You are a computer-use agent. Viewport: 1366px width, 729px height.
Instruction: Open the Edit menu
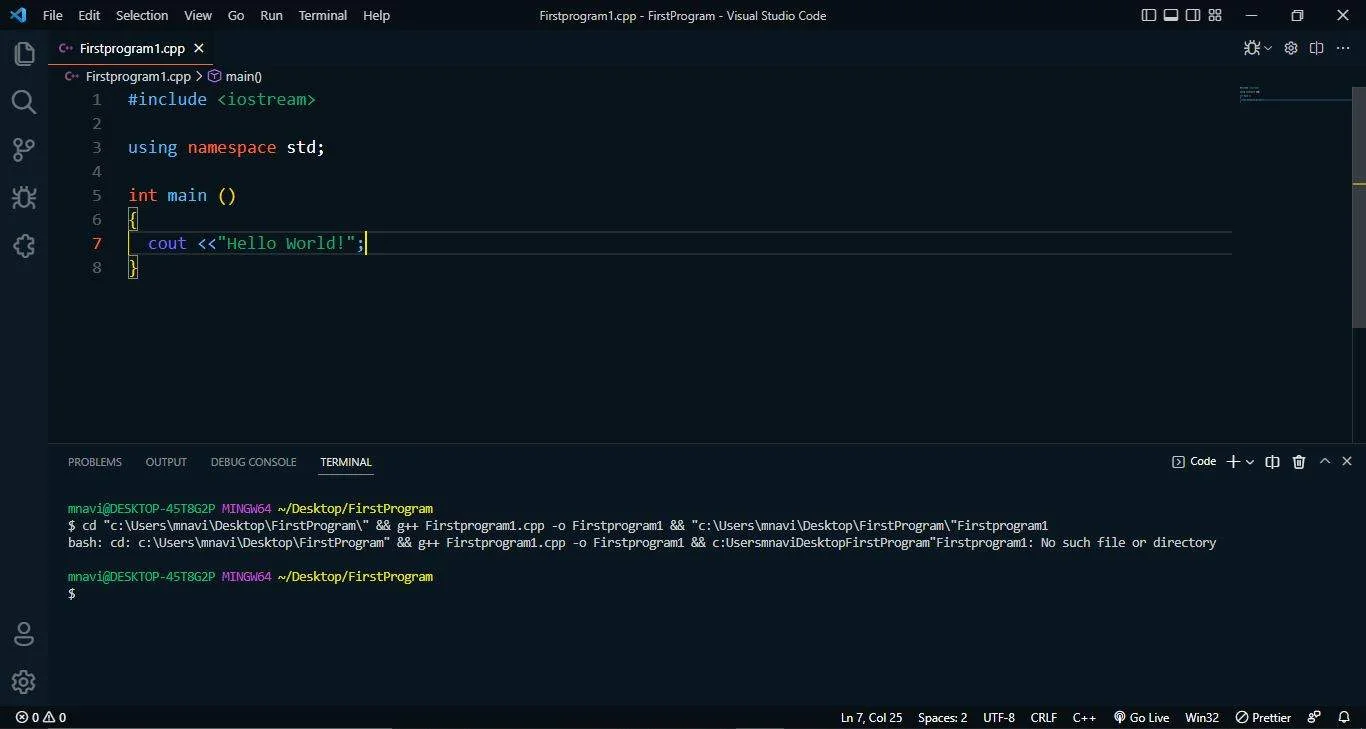pos(89,15)
